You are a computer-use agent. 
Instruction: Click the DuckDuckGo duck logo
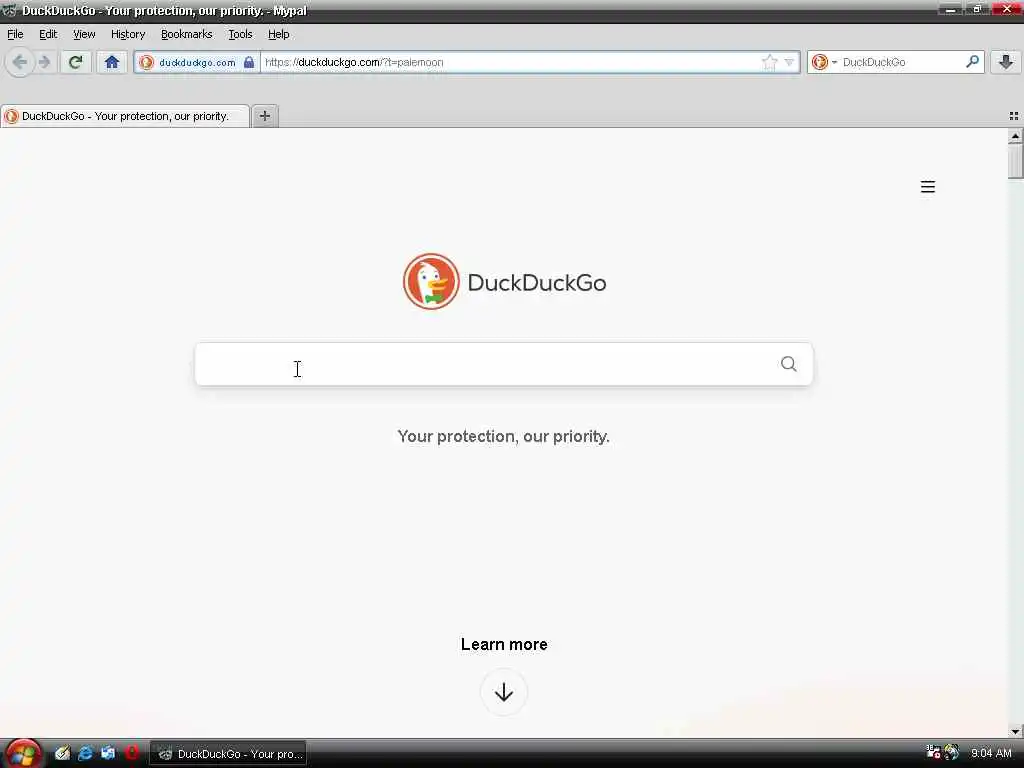tap(431, 281)
